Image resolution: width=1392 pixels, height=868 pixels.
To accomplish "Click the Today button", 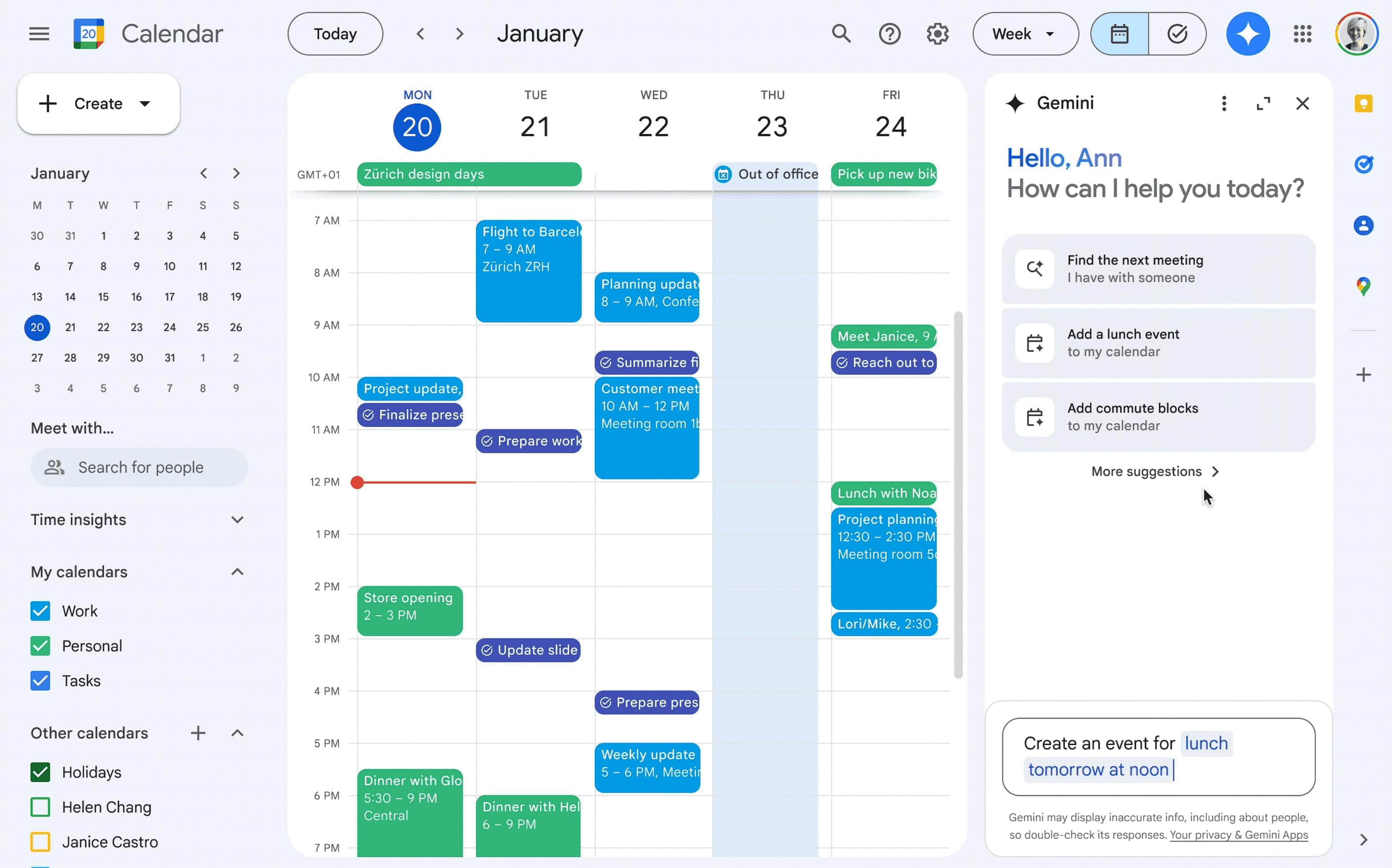I will tap(335, 34).
